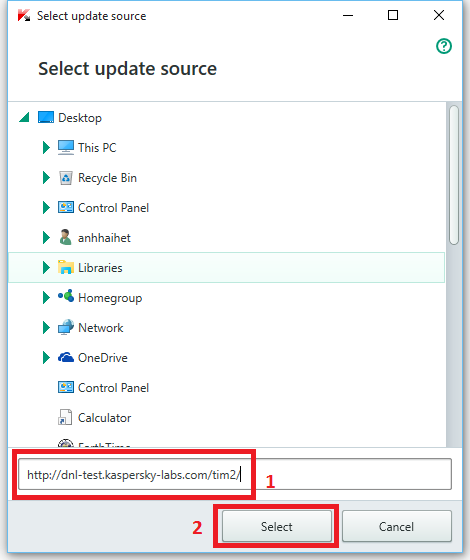Click the Calculator shortcut icon

(65, 418)
